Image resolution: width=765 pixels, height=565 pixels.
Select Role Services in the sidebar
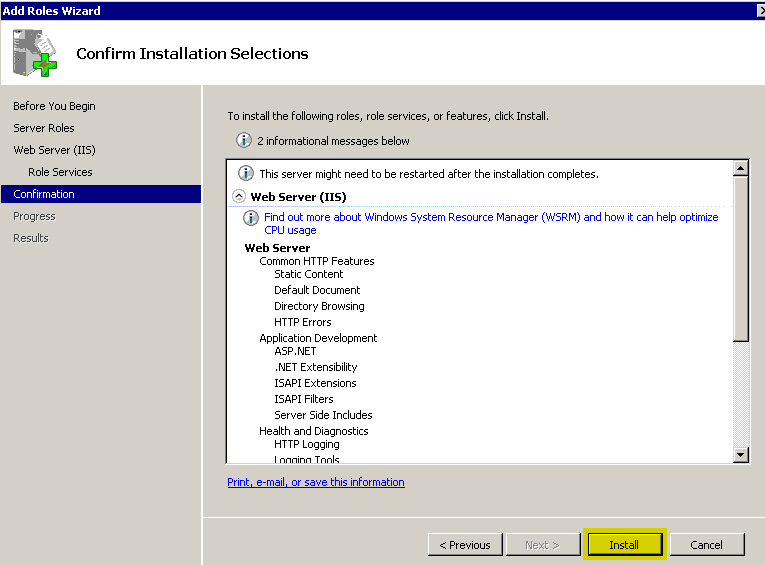coord(60,172)
